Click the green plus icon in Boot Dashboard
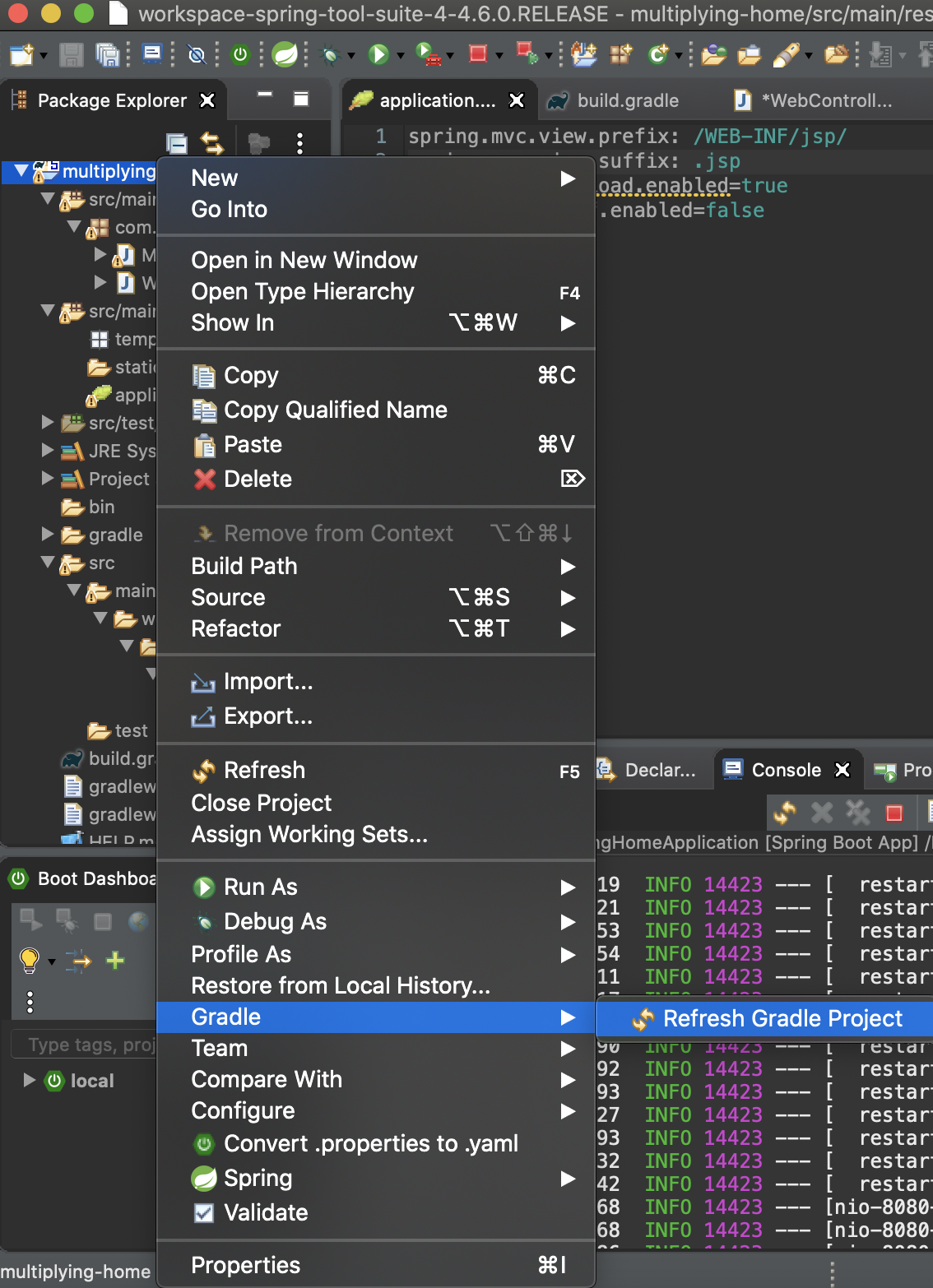Viewport: 933px width, 1288px height. [115, 960]
